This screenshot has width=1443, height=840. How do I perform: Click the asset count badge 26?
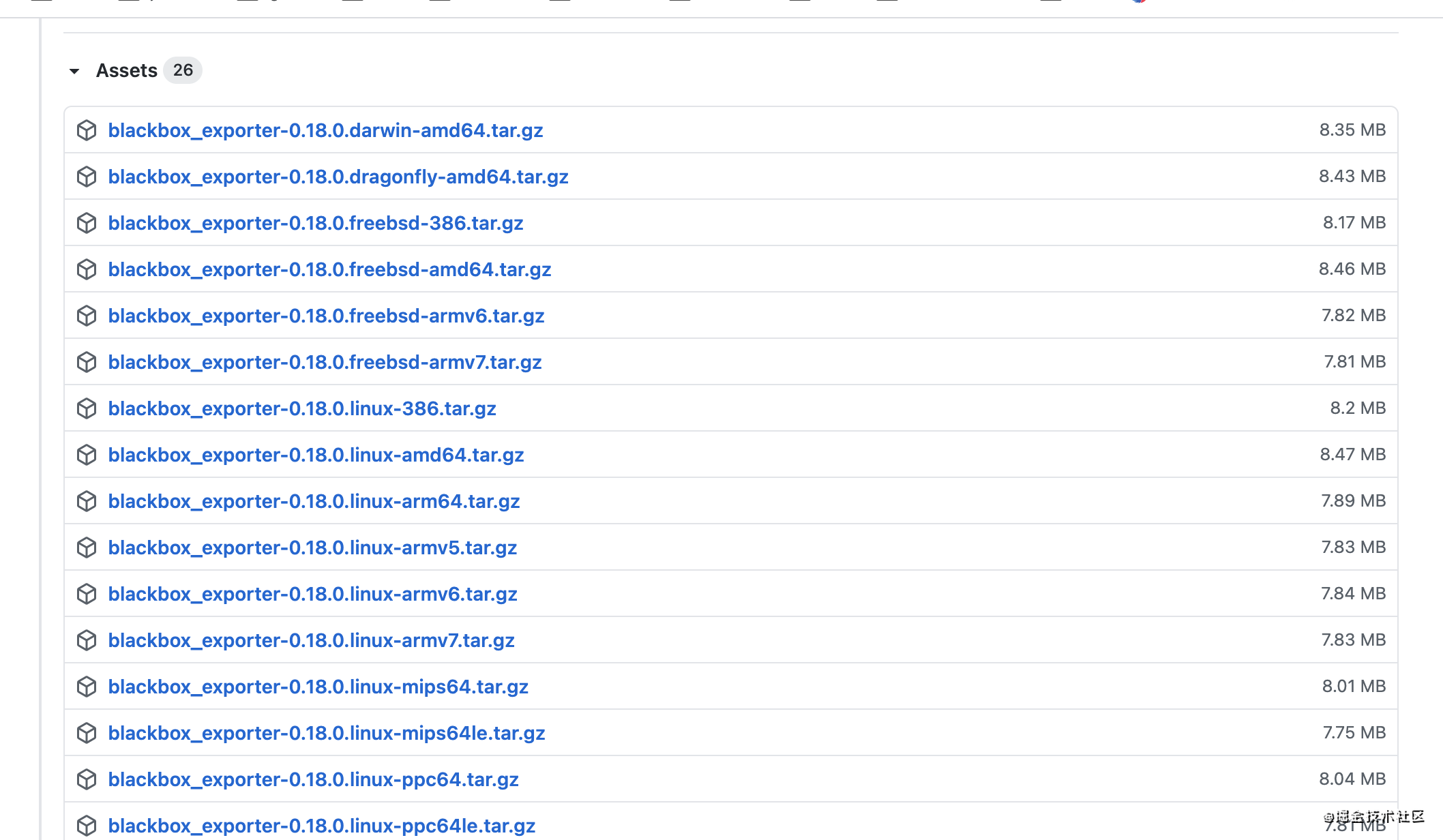183,70
